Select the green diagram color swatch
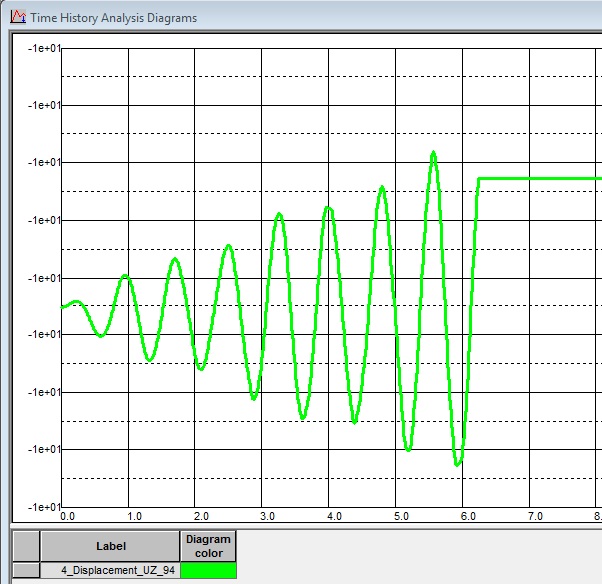602x584 pixels. 208,570
